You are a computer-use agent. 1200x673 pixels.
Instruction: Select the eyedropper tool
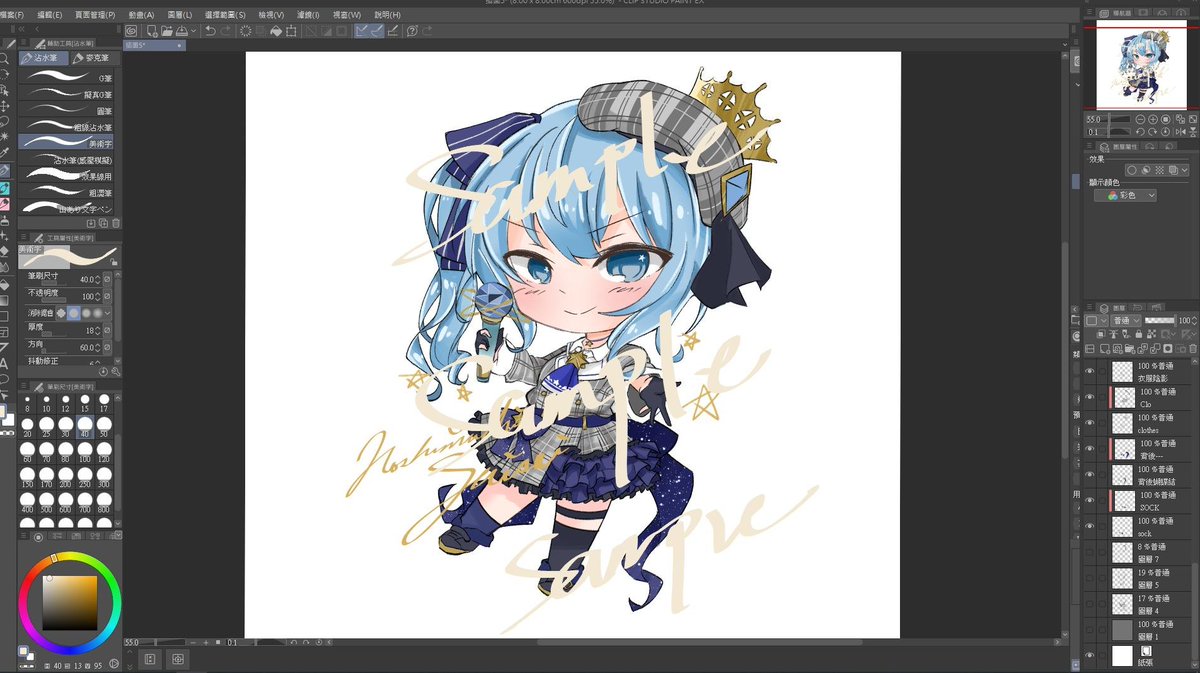pyautogui.click(x=5, y=153)
